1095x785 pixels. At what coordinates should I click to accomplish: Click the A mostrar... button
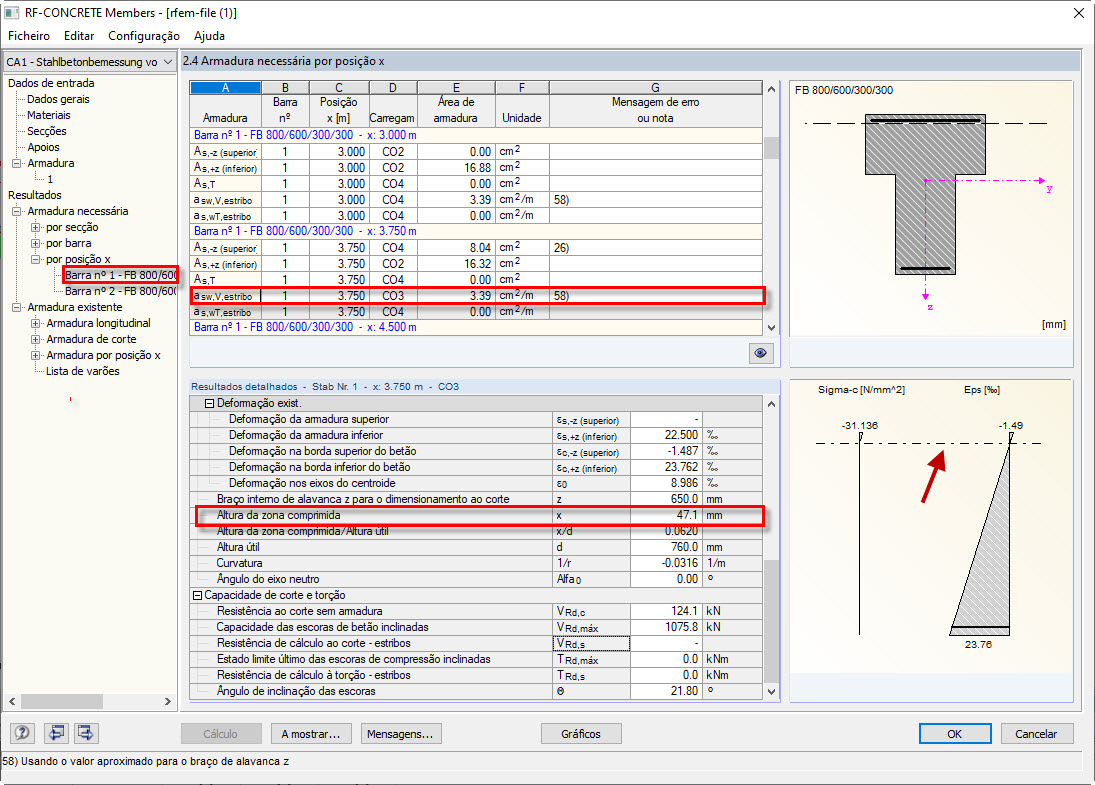311,734
